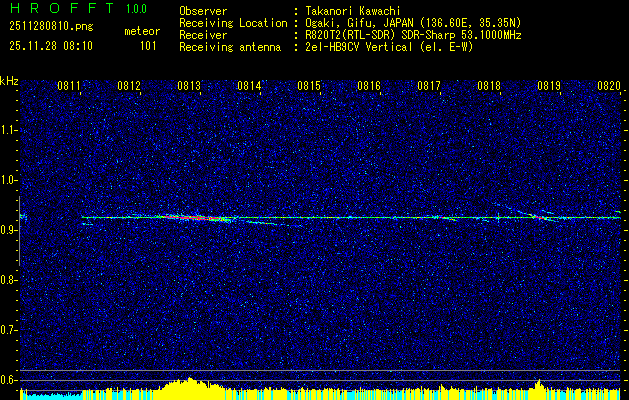Click the 0819 time axis marker

[x=549, y=86]
